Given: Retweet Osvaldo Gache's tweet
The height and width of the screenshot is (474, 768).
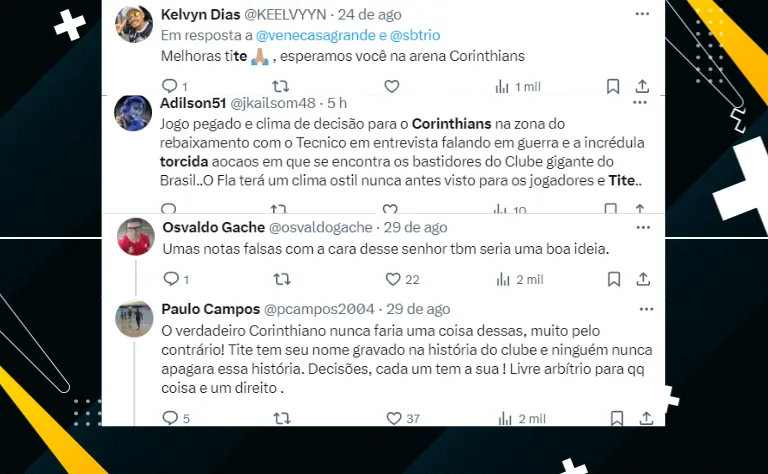Looking at the screenshot, I should [x=282, y=279].
